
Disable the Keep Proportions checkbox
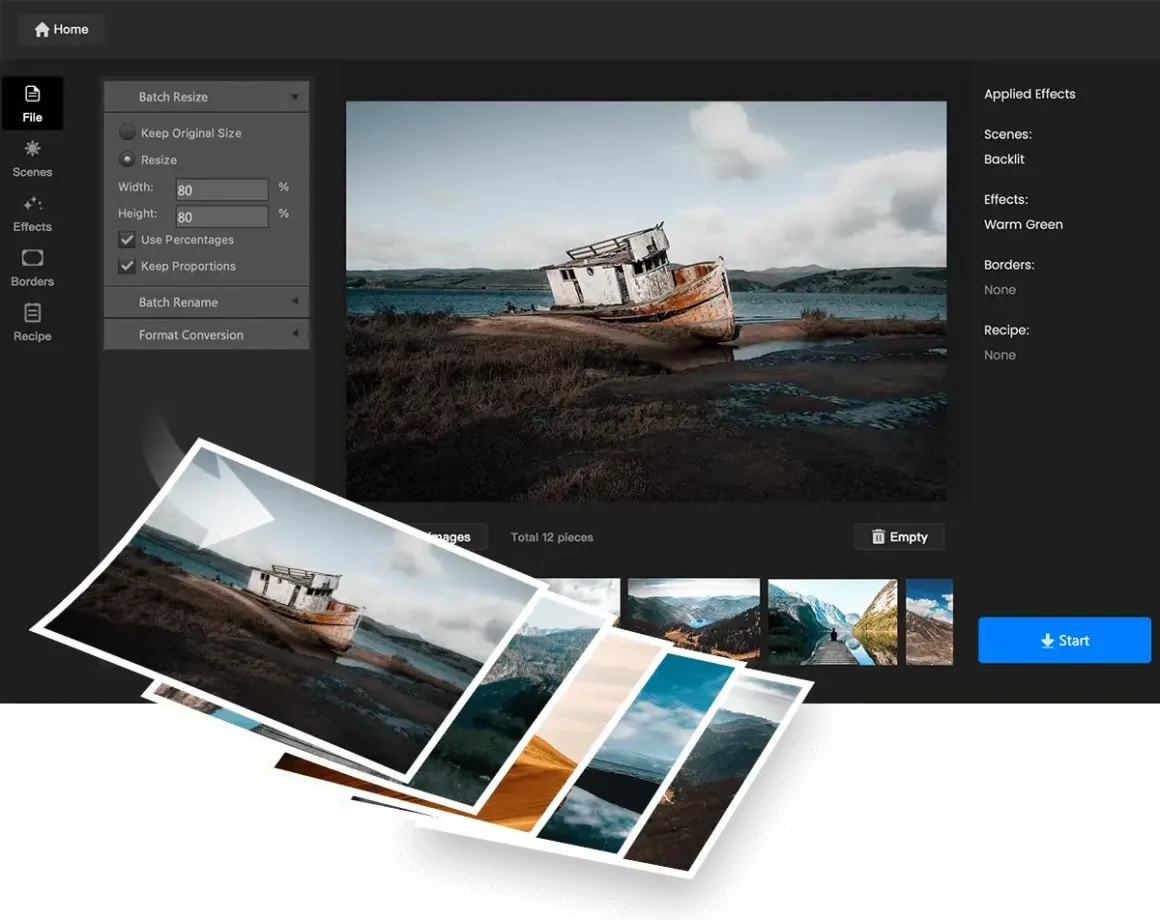[x=127, y=266]
